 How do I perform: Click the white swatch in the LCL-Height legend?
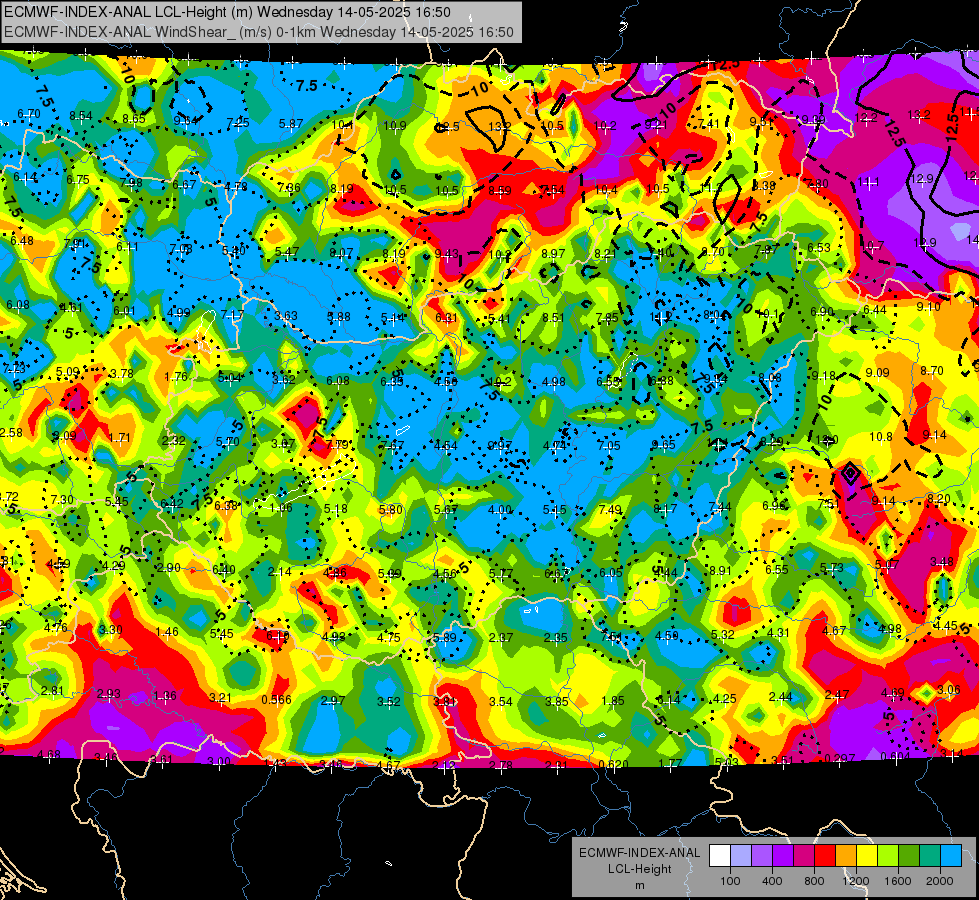(720, 856)
